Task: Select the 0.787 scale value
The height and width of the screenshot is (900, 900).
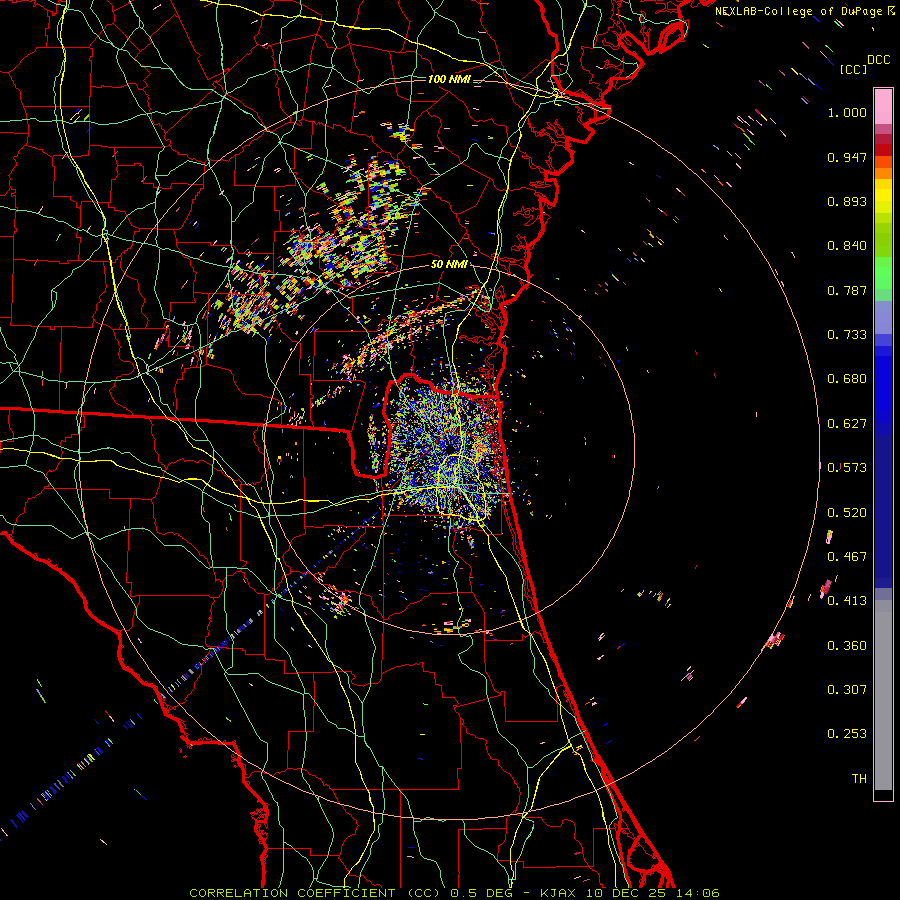Action: (x=847, y=290)
